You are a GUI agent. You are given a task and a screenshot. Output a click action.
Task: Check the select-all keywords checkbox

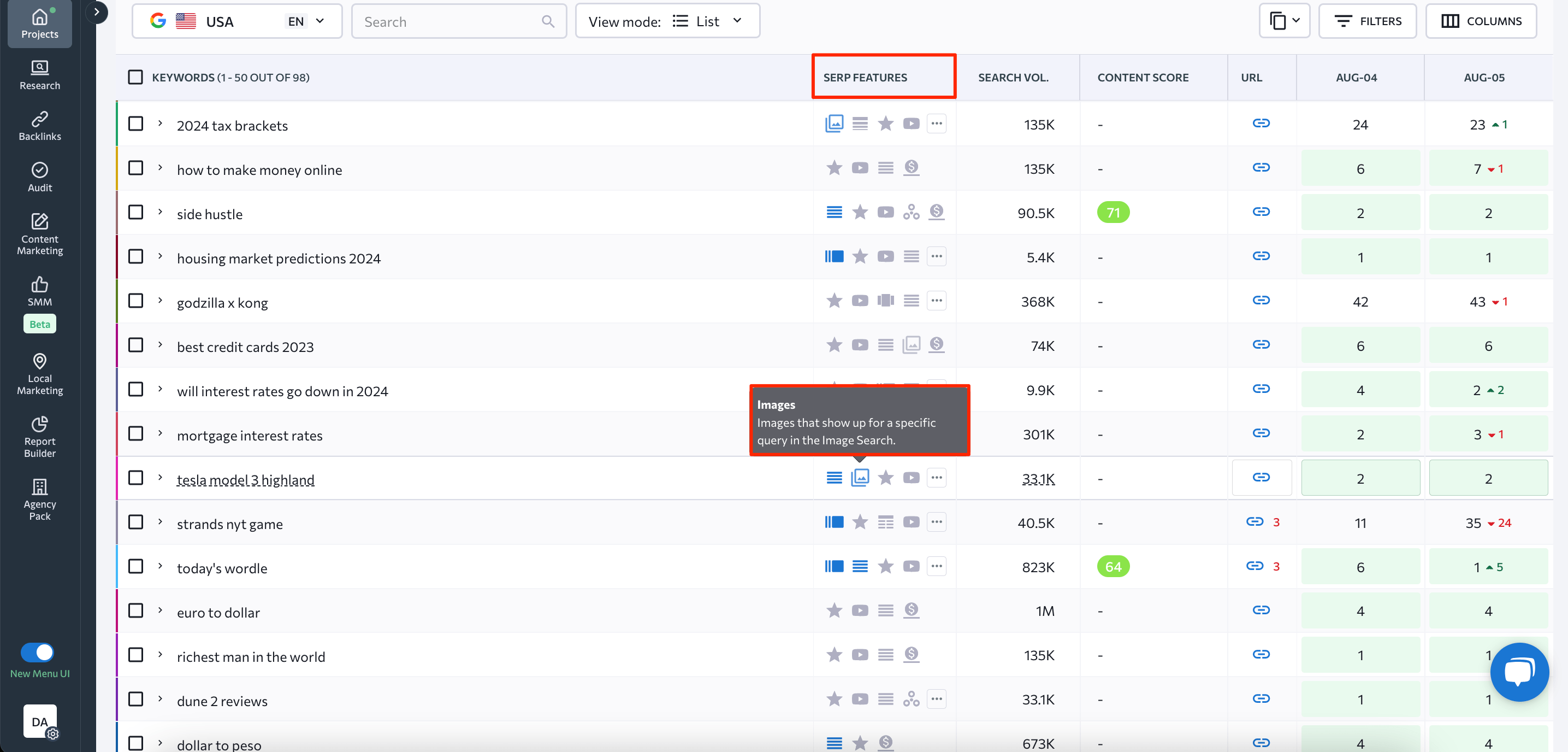(135, 77)
